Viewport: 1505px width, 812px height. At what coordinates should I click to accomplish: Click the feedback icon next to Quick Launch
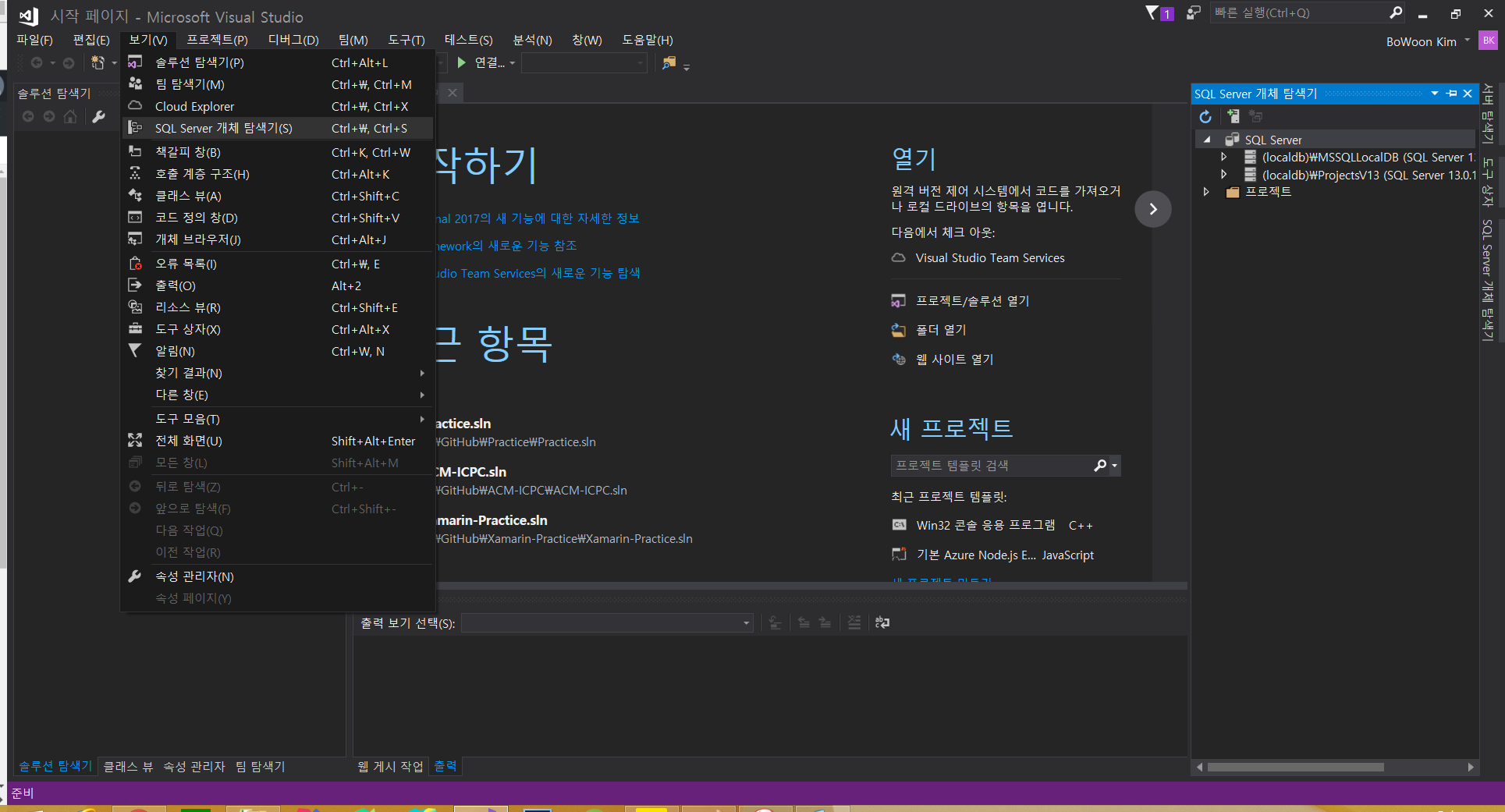1193,12
